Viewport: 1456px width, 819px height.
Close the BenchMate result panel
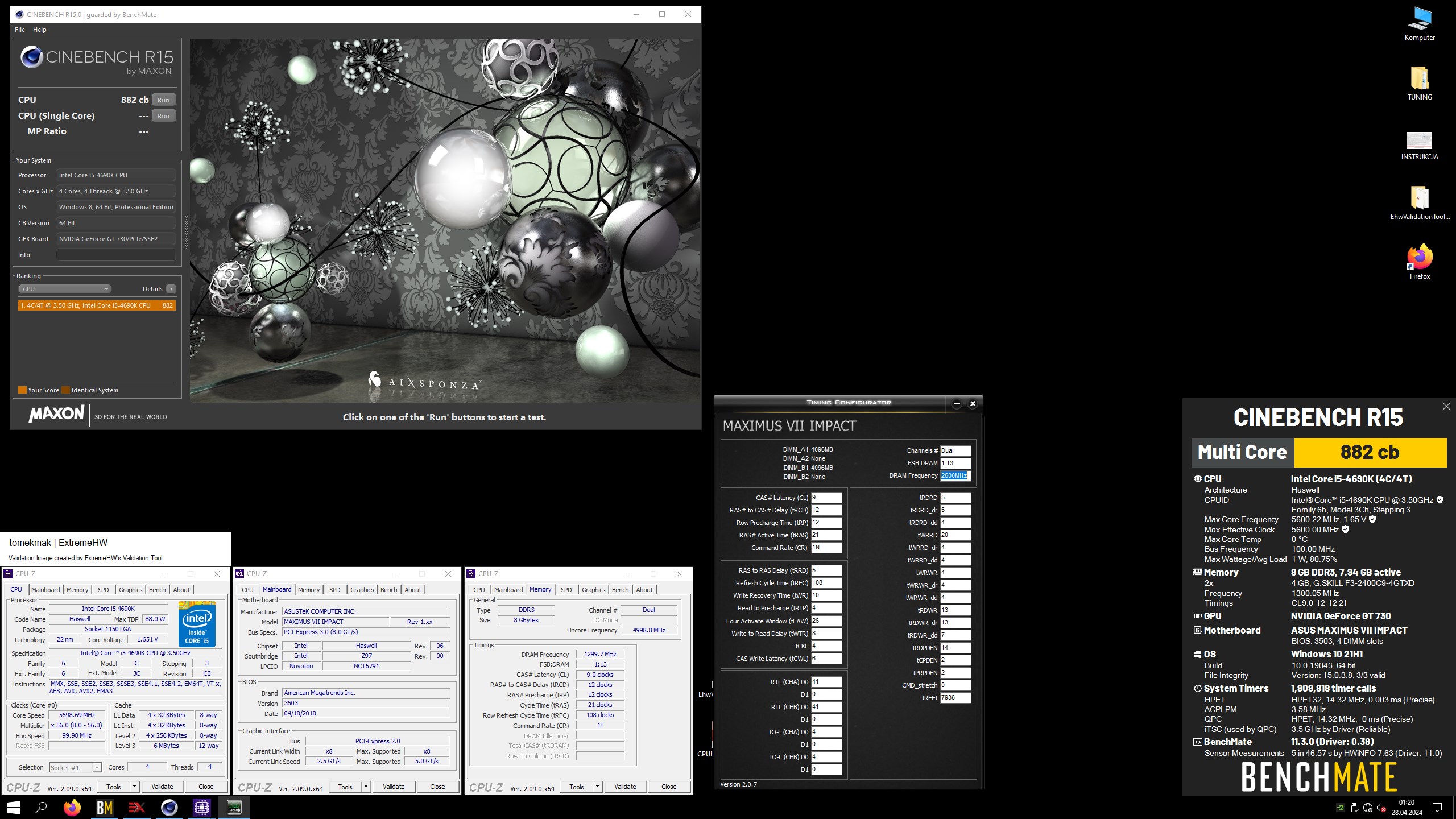(1446, 406)
